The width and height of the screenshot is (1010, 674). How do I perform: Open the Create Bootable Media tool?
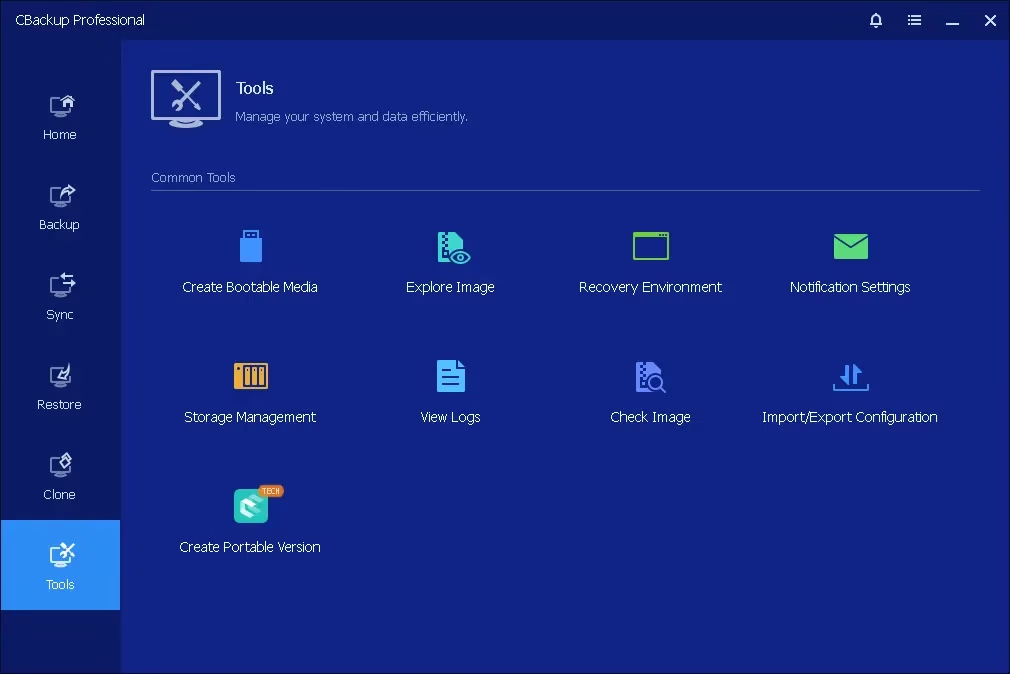[250, 247]
